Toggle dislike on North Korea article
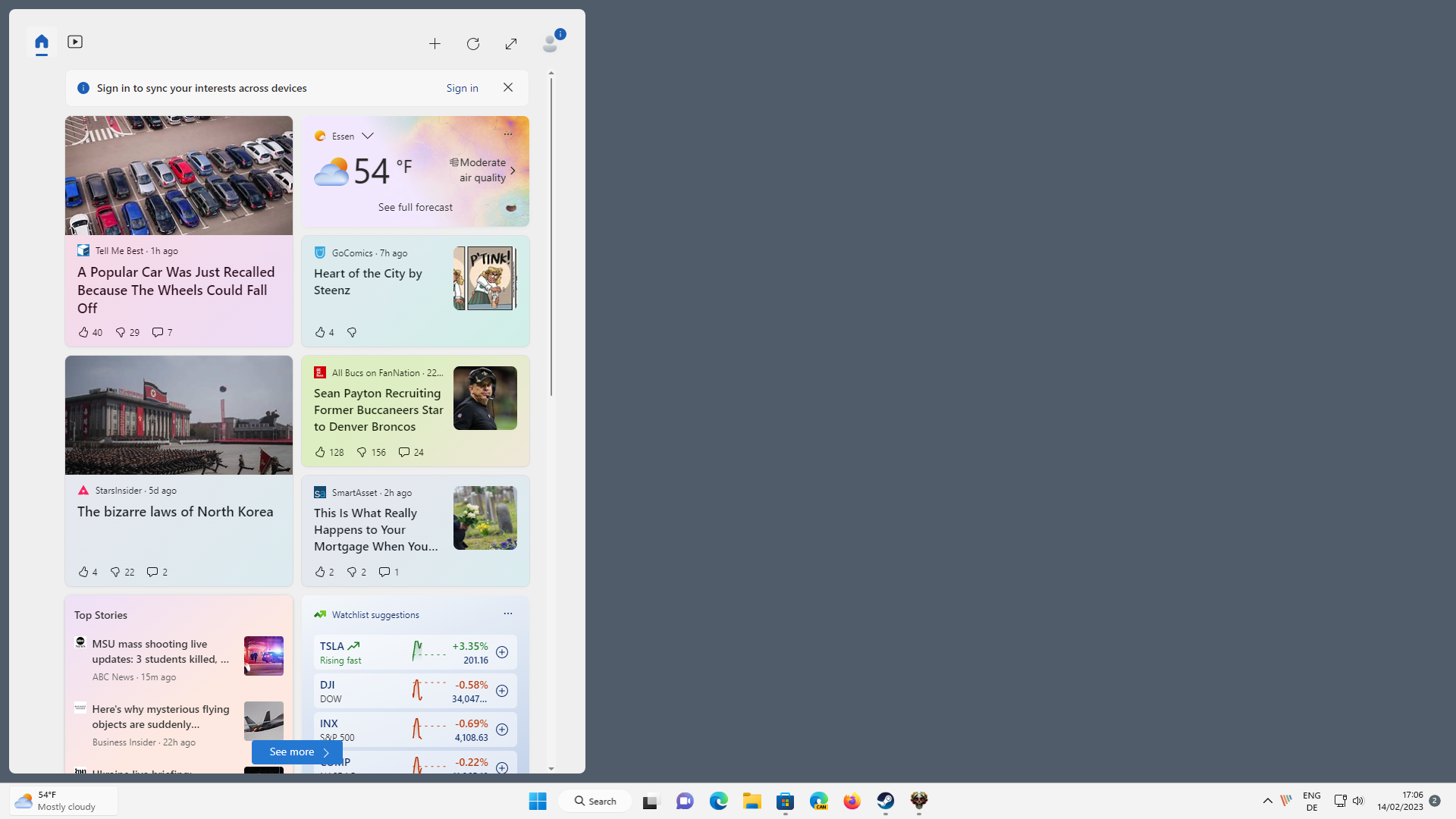The width and height of the screenshot is (1456, 819). (114, 571)
